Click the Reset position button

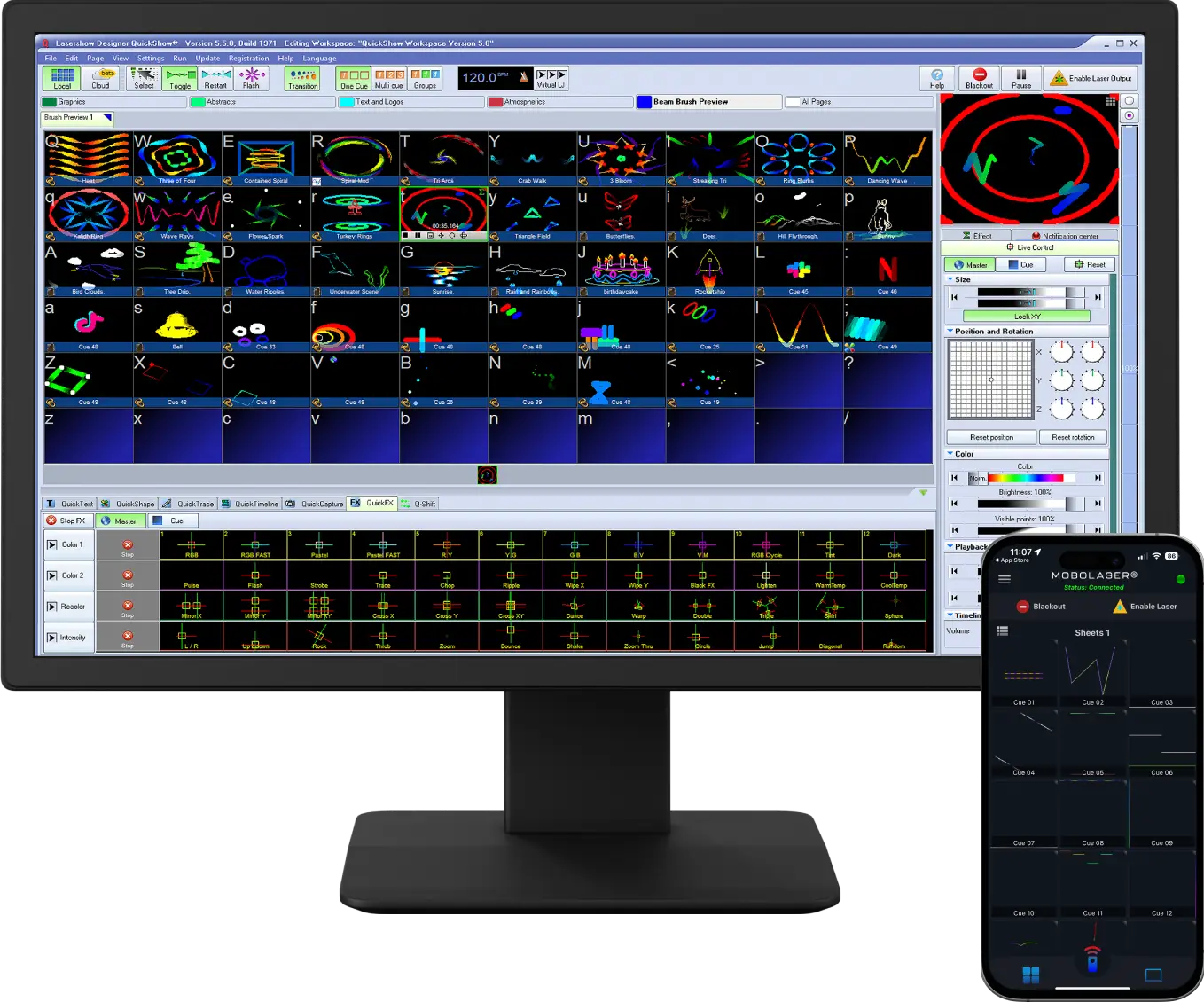991,437
